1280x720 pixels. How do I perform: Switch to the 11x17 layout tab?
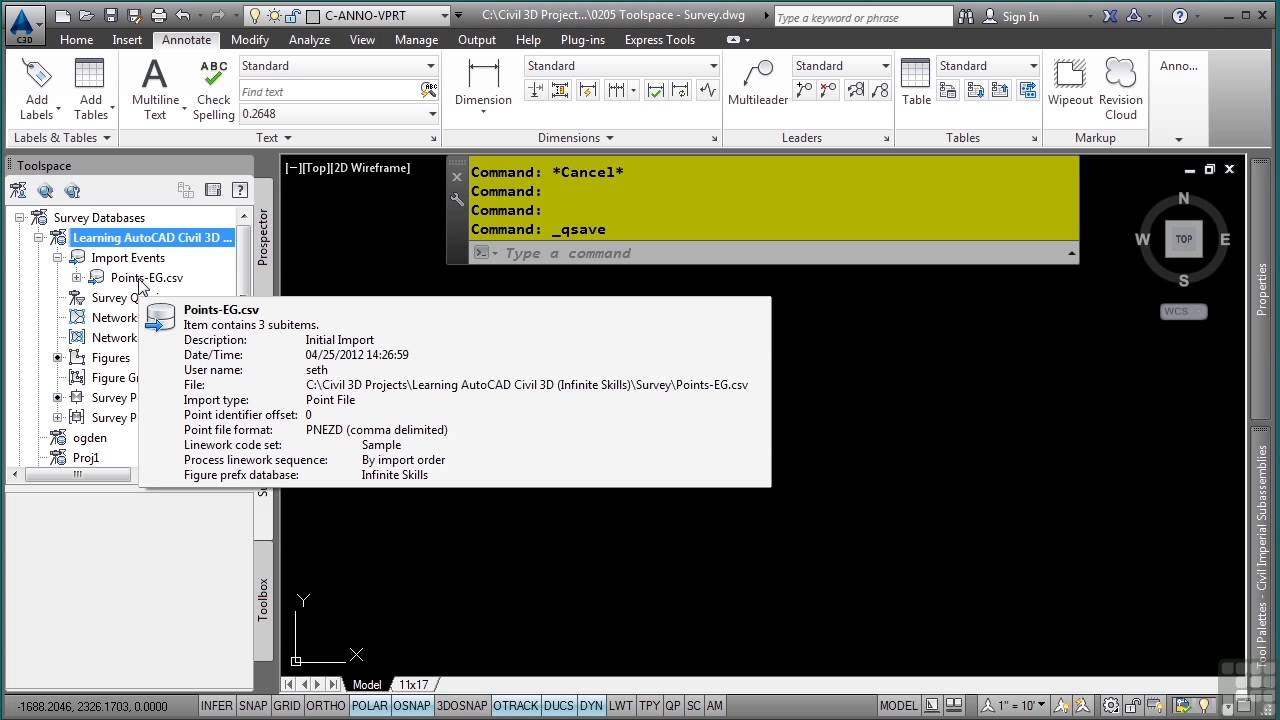[414, 685]
